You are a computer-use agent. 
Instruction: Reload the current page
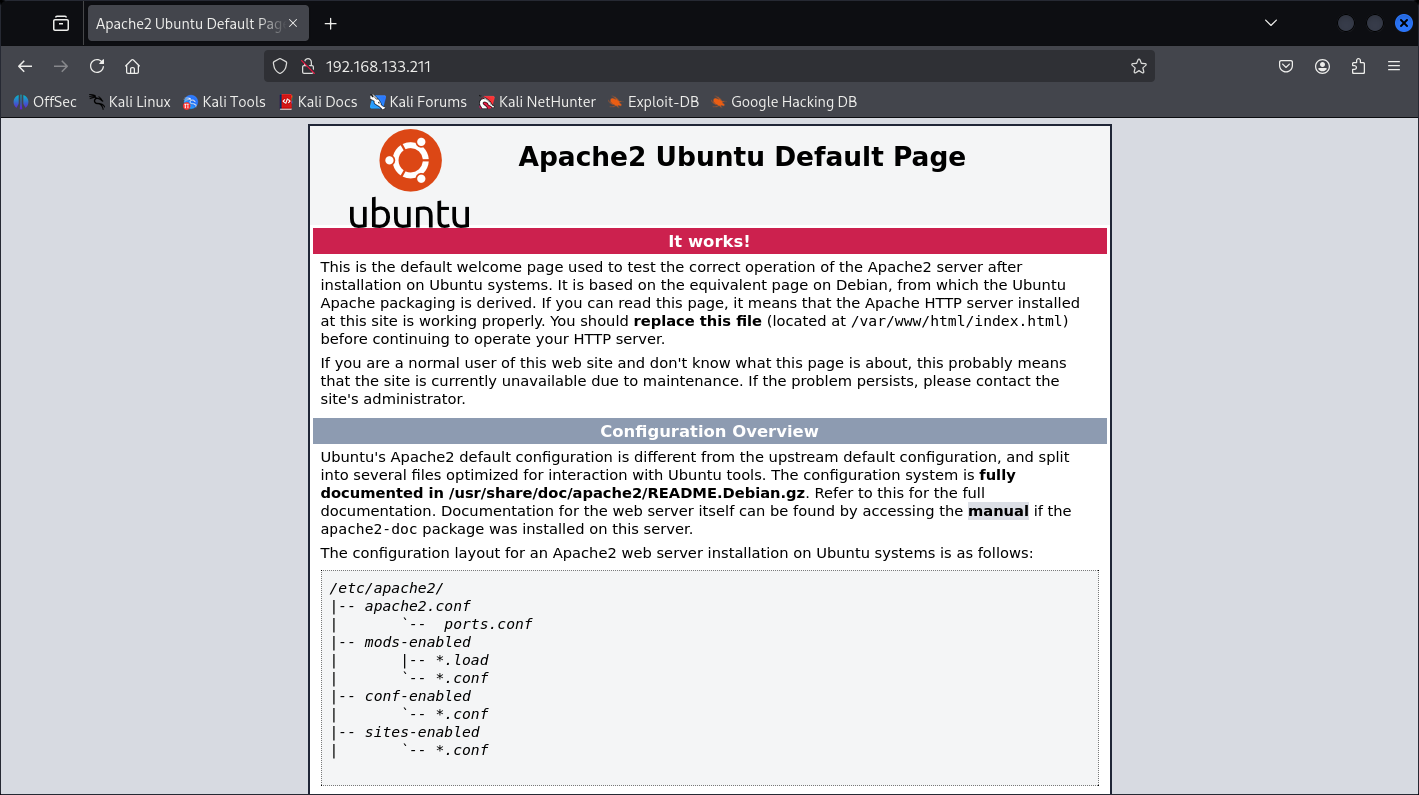(x=97, y=66)
